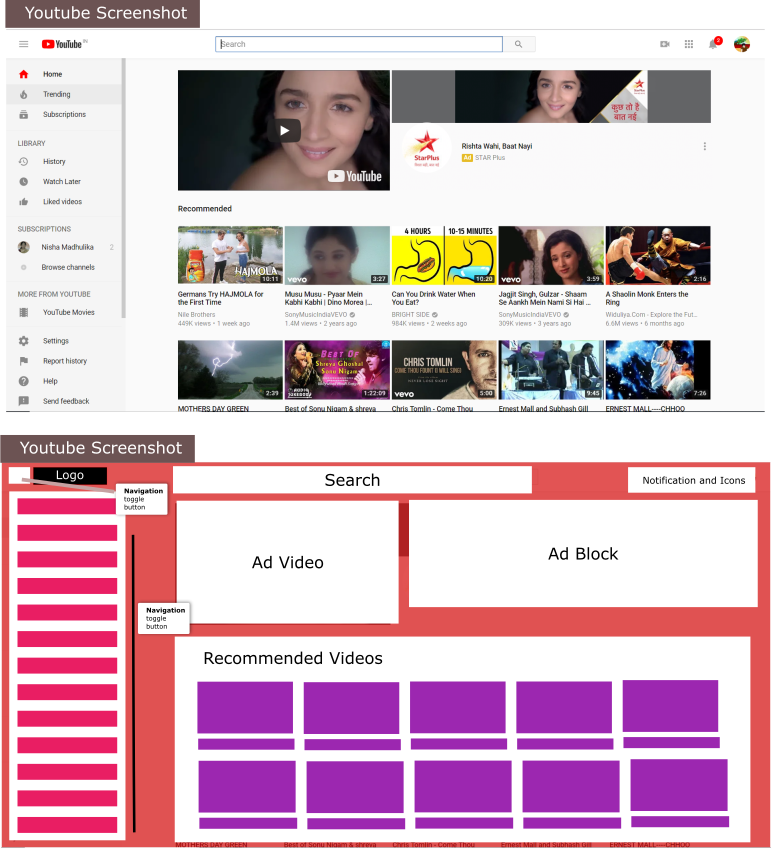The height and width of the screenshot is (849, 772).
Task: Click the StarPlus channel logo
Action: click(x=427, y=148)
